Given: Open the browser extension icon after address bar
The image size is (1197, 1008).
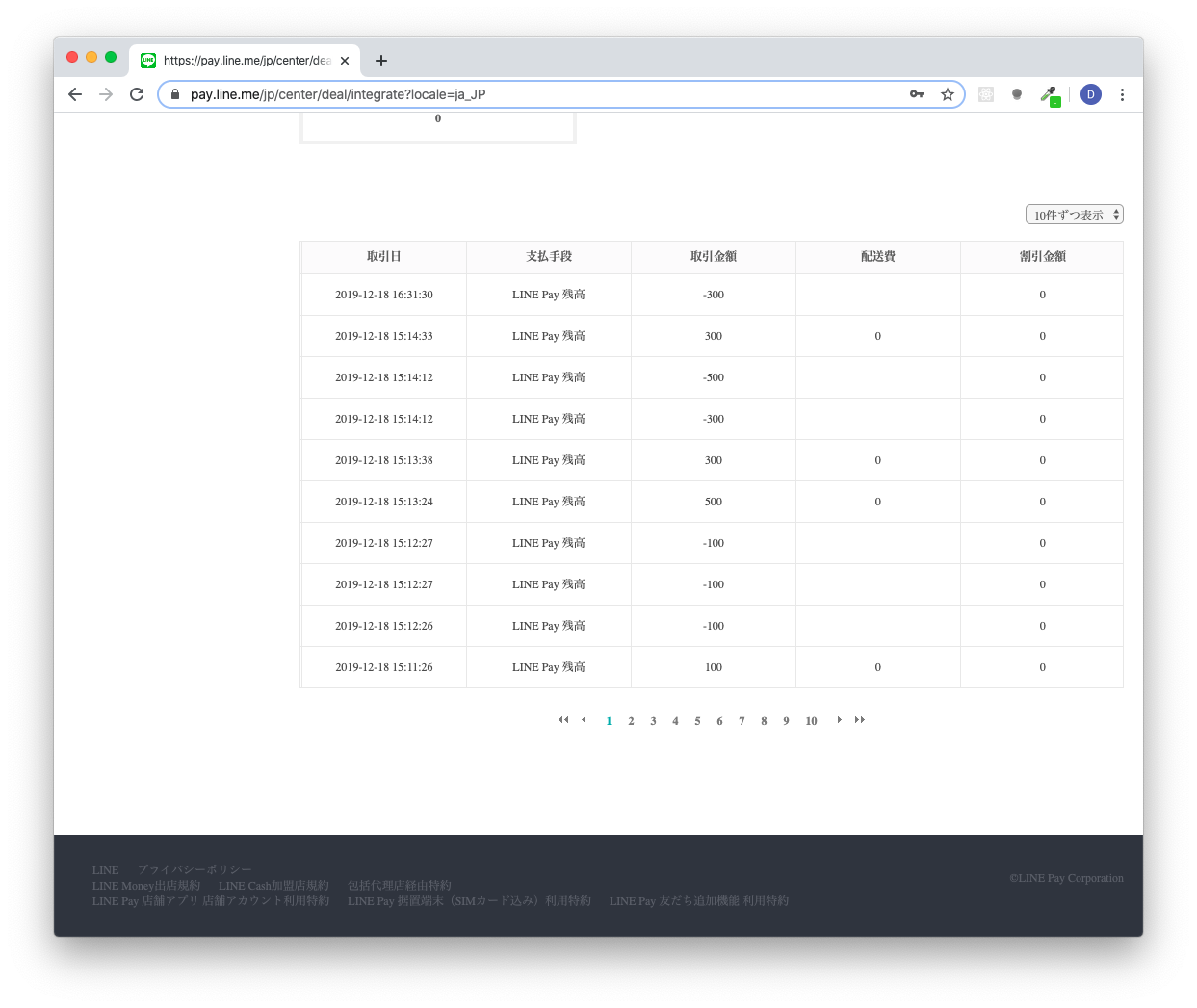Looking at the screenshot, I should coord(985,94).
